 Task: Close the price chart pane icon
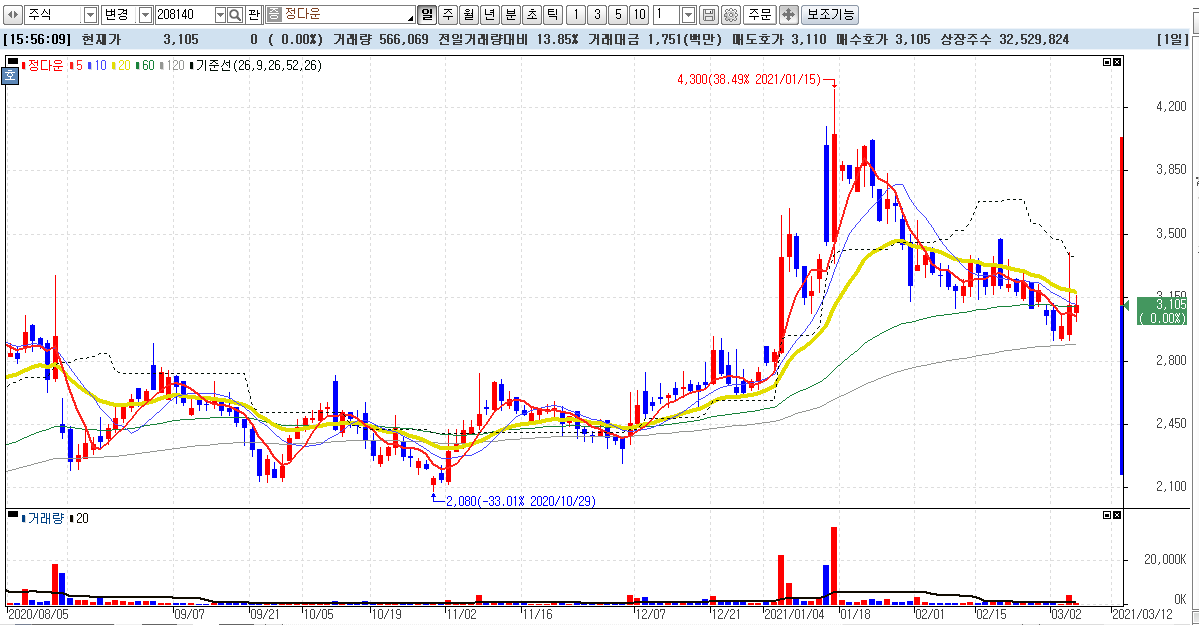1117,63
